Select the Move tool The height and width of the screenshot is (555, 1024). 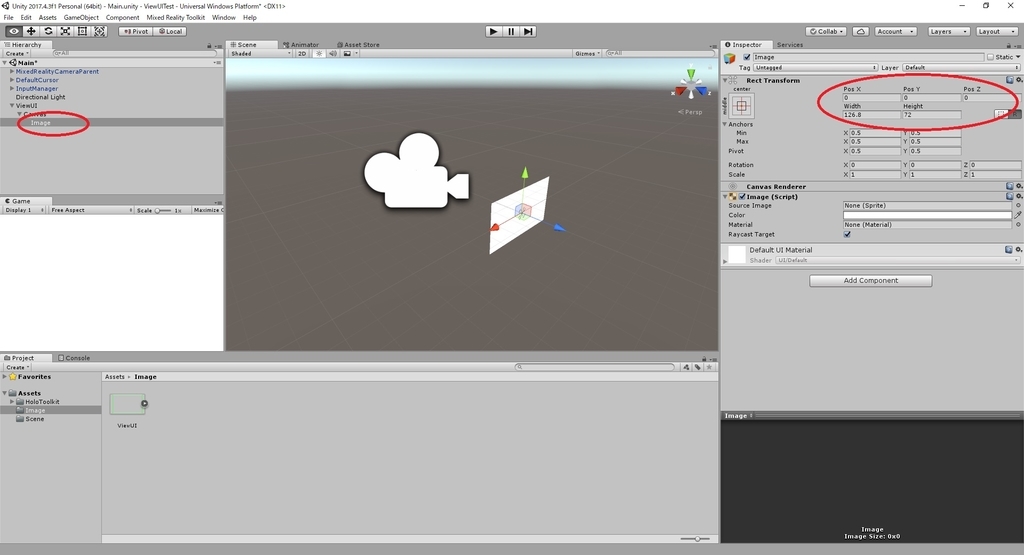click(31, 31)
